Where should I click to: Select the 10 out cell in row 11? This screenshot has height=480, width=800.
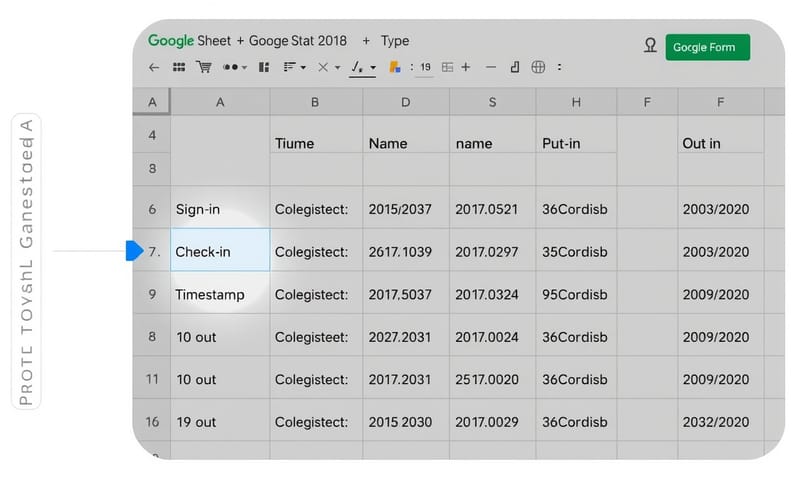click(x=220, y=379)
